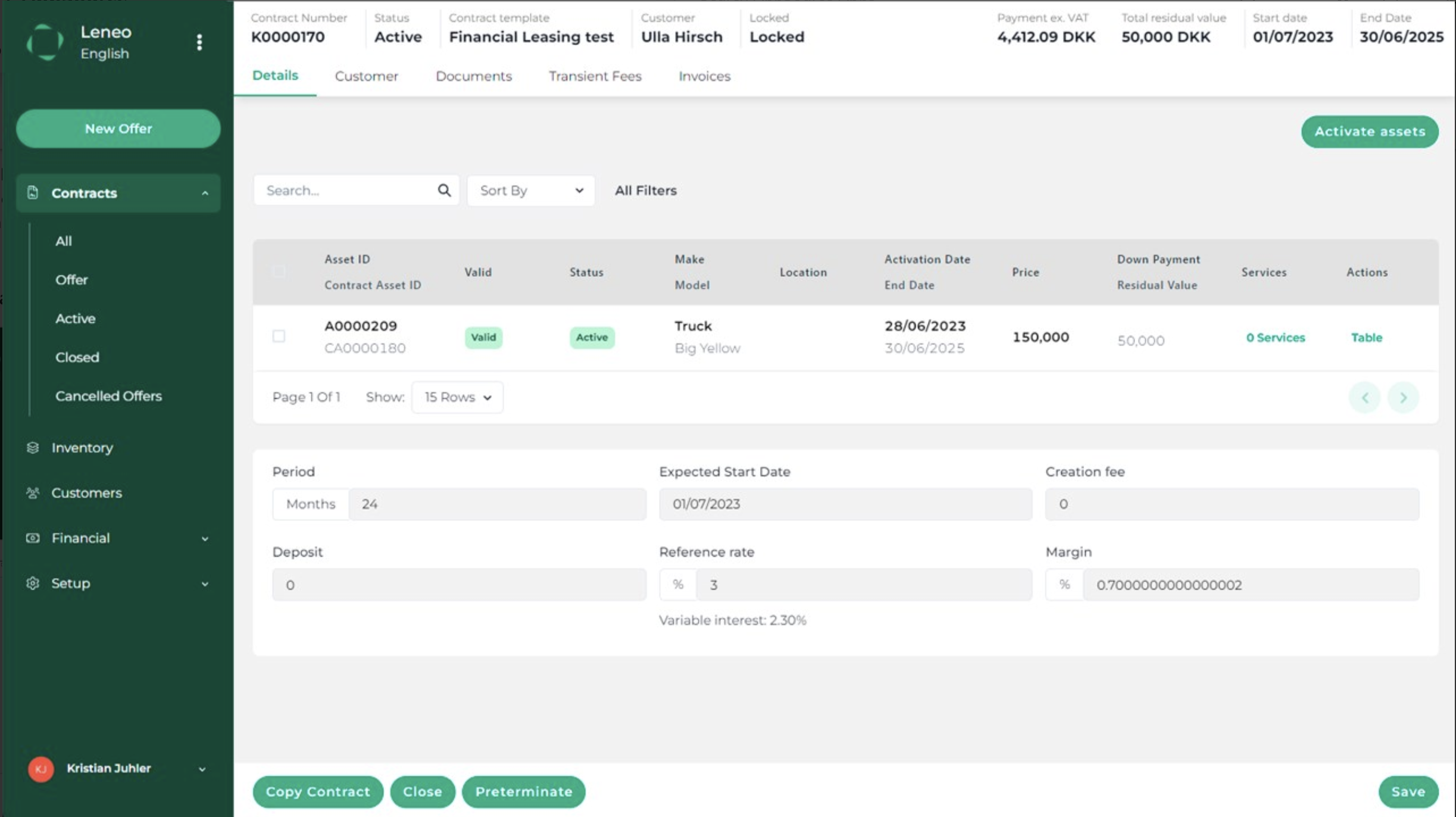Open the three-dot menu beside Leneo
The height and width of the screenshot is (817, 1456).
point(199,42)
